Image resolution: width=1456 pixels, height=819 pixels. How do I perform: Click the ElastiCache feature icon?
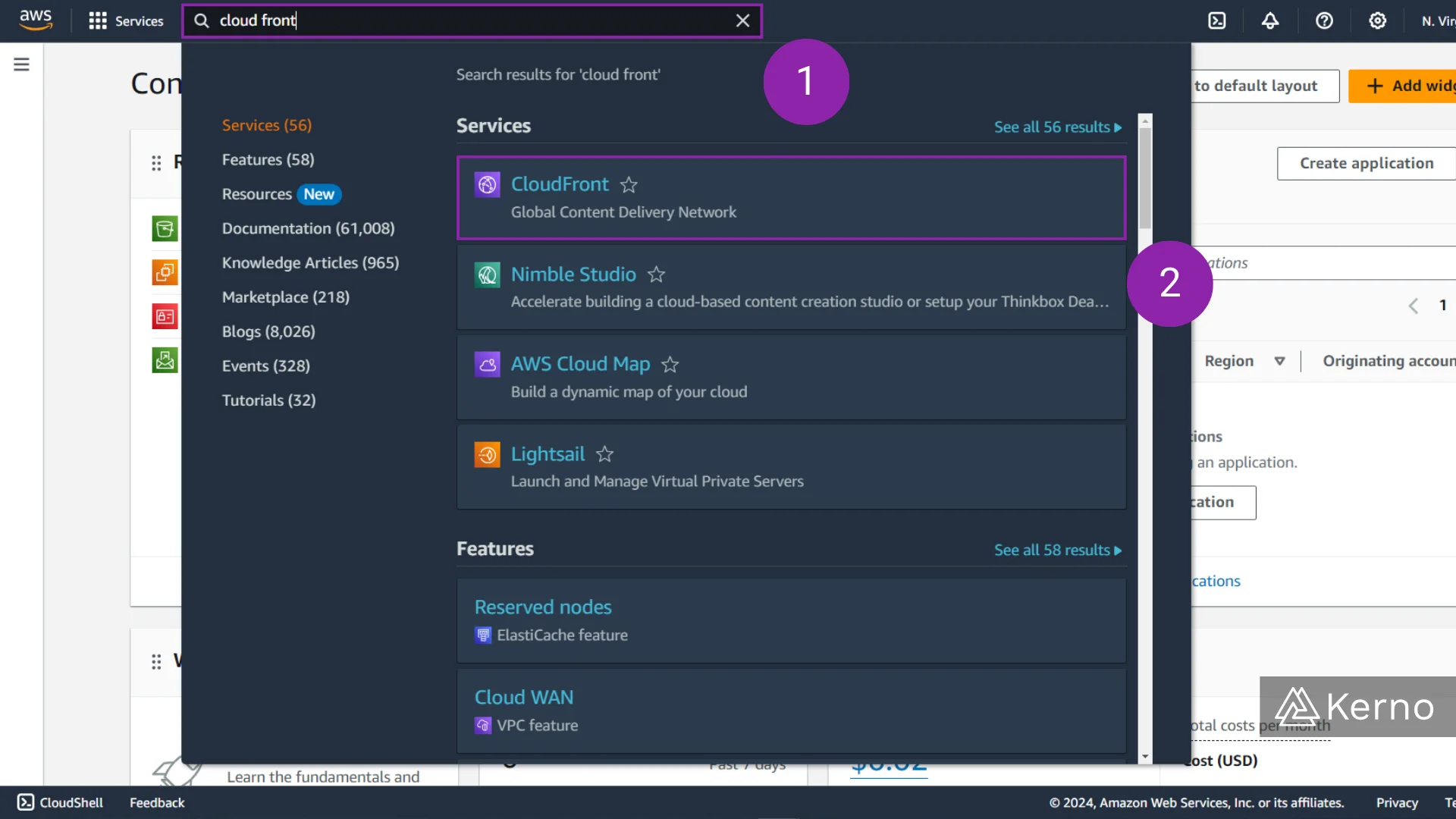(483, 635)
